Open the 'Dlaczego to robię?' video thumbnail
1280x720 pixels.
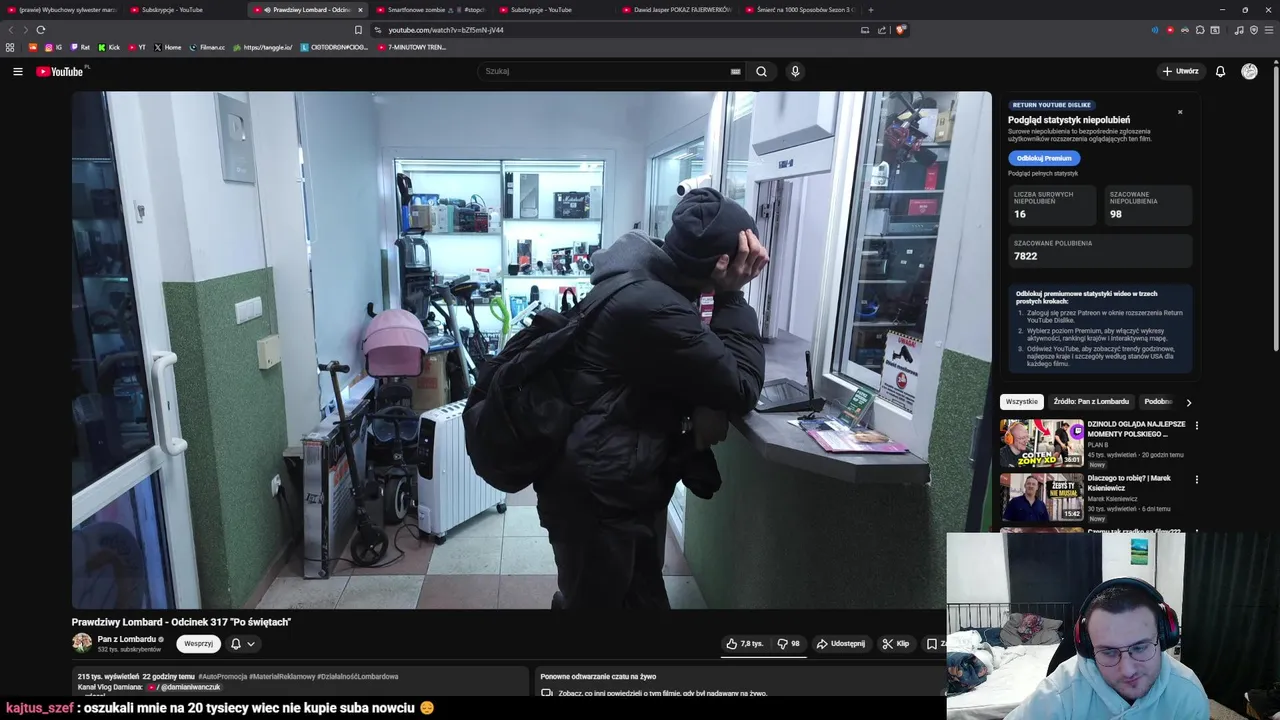coord(1042,497)
